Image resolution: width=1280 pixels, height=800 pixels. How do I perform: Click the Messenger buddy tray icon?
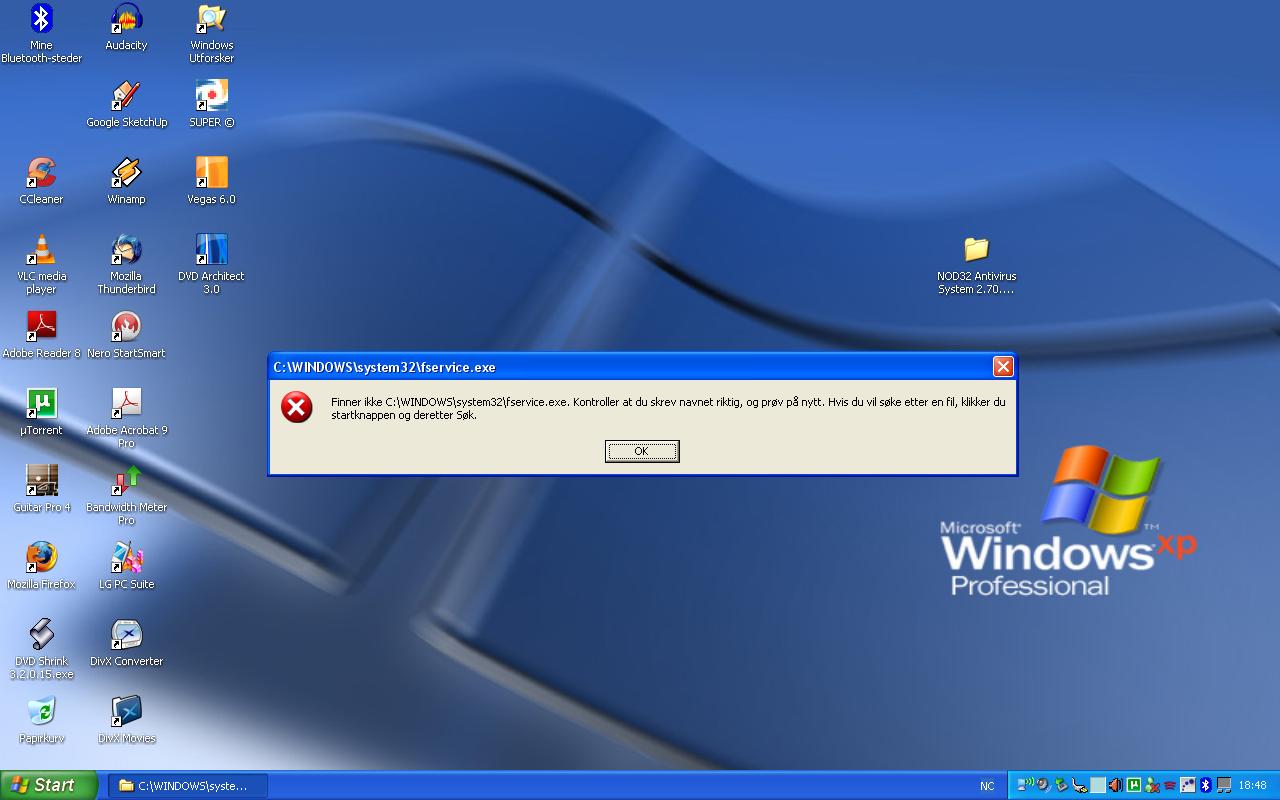pyautogui.click(x=1152, y=785)
